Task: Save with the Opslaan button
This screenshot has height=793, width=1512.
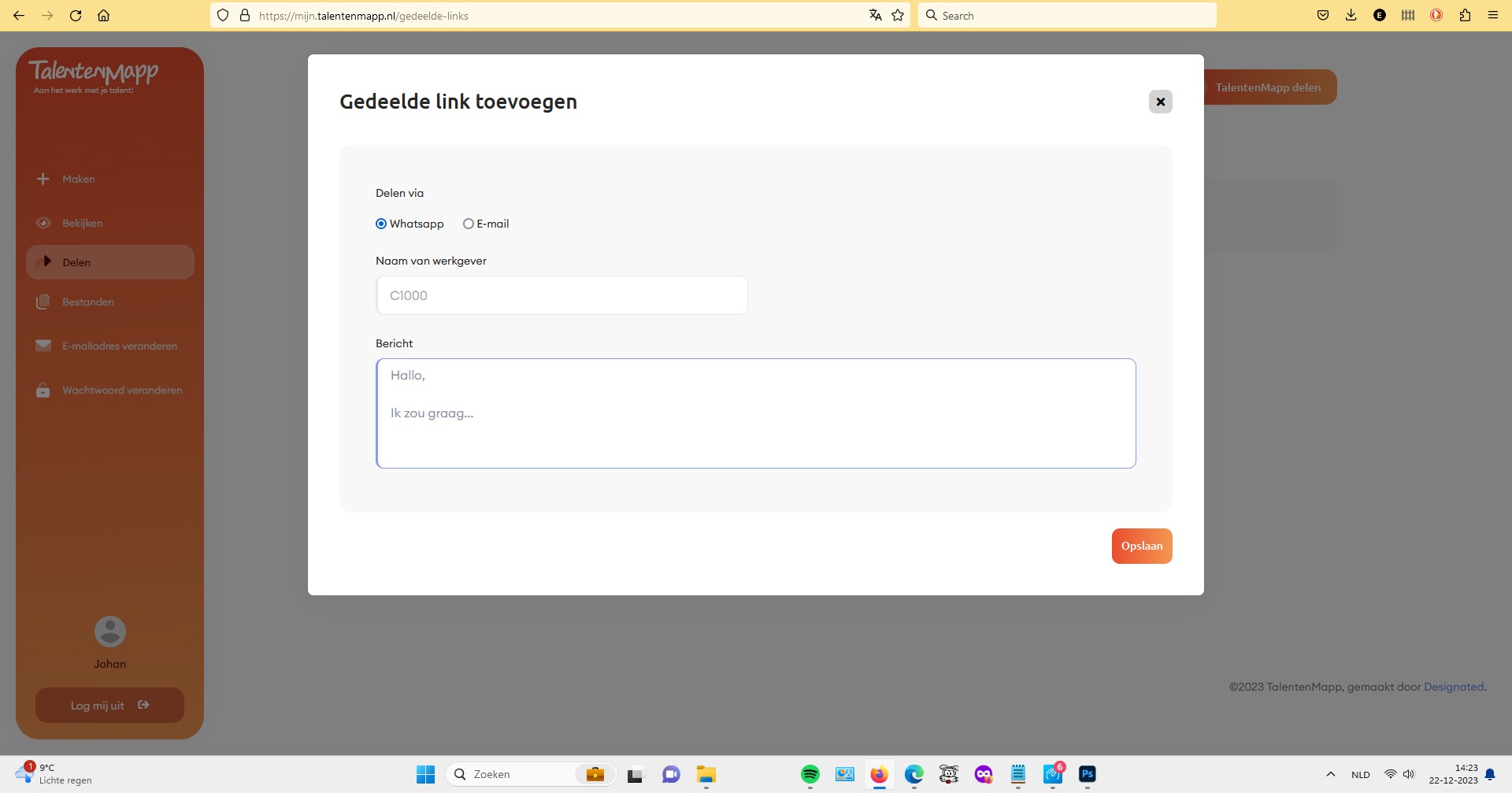Action: [x=1142, y=546]
